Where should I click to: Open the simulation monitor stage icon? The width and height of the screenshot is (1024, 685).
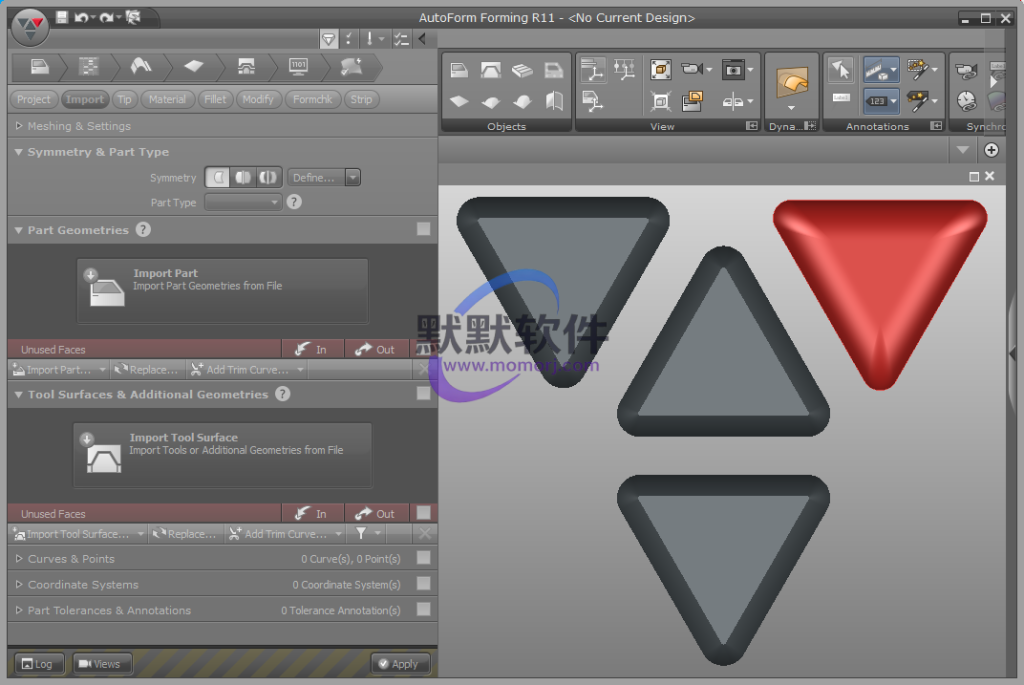pyautogui.click(x=298, y=66)
